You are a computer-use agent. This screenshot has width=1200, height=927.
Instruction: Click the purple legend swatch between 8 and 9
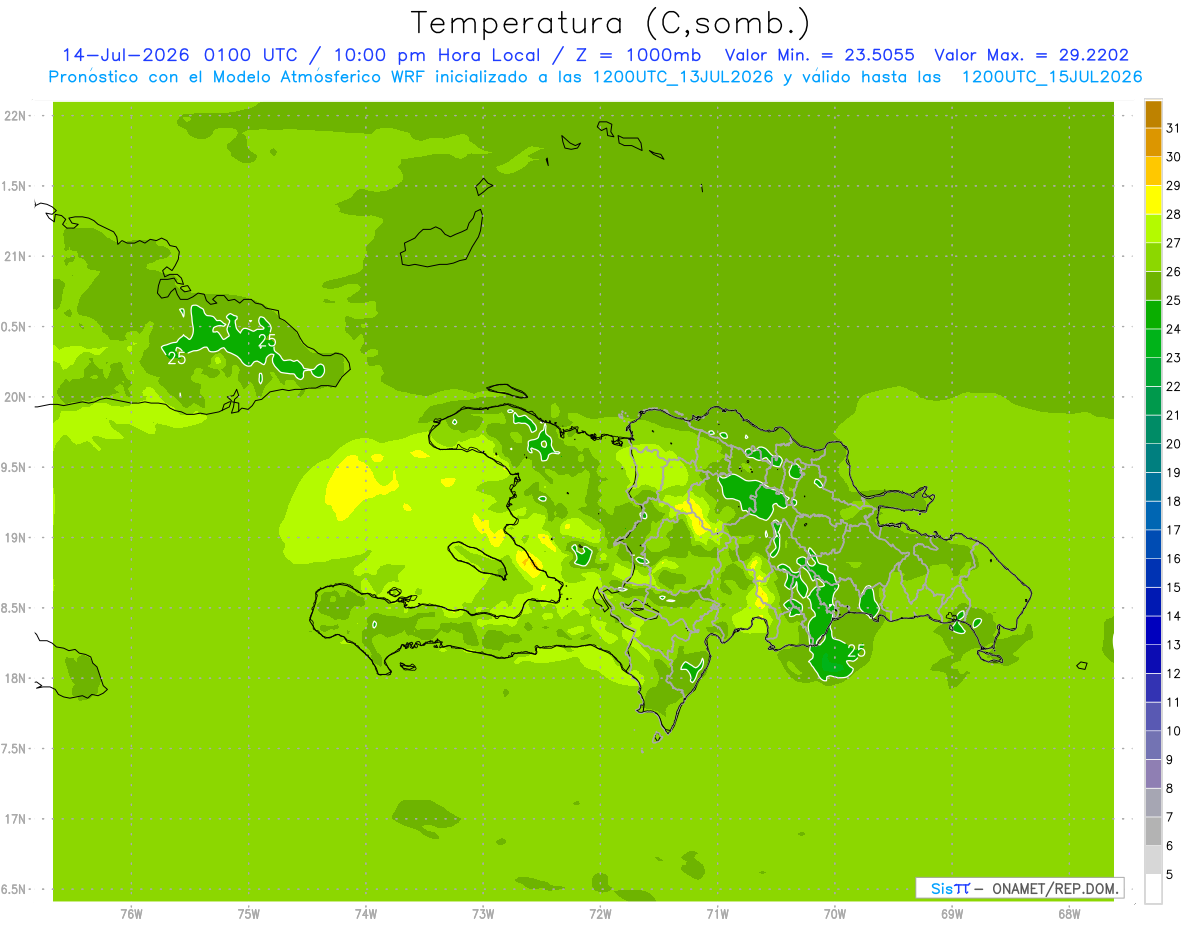coord(1153,774)
